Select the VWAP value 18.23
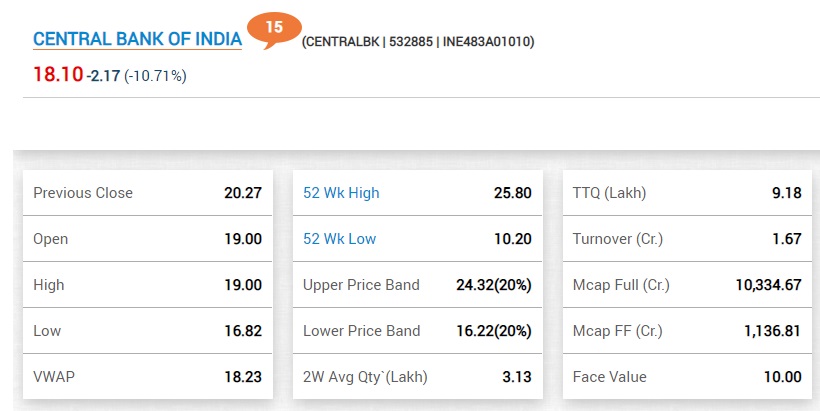Screen dimensions: 820x411 tap(243, 377)
